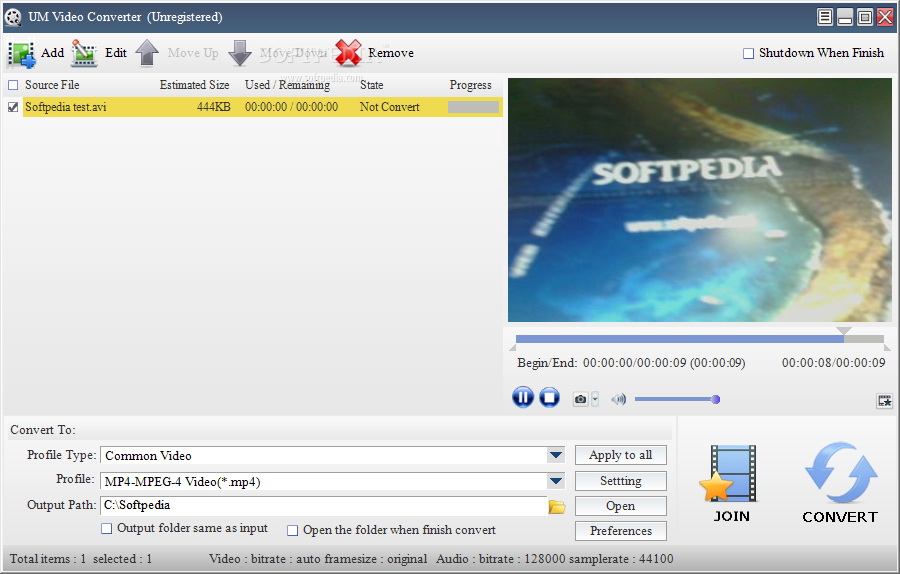Click the Estimated Size column header
The height and width of the screenshot is (574, 900).
pos(195,85)
